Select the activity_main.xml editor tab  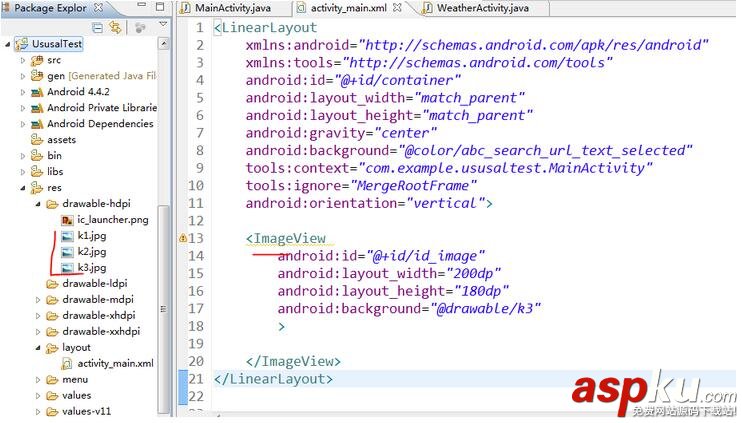point(349,8)
